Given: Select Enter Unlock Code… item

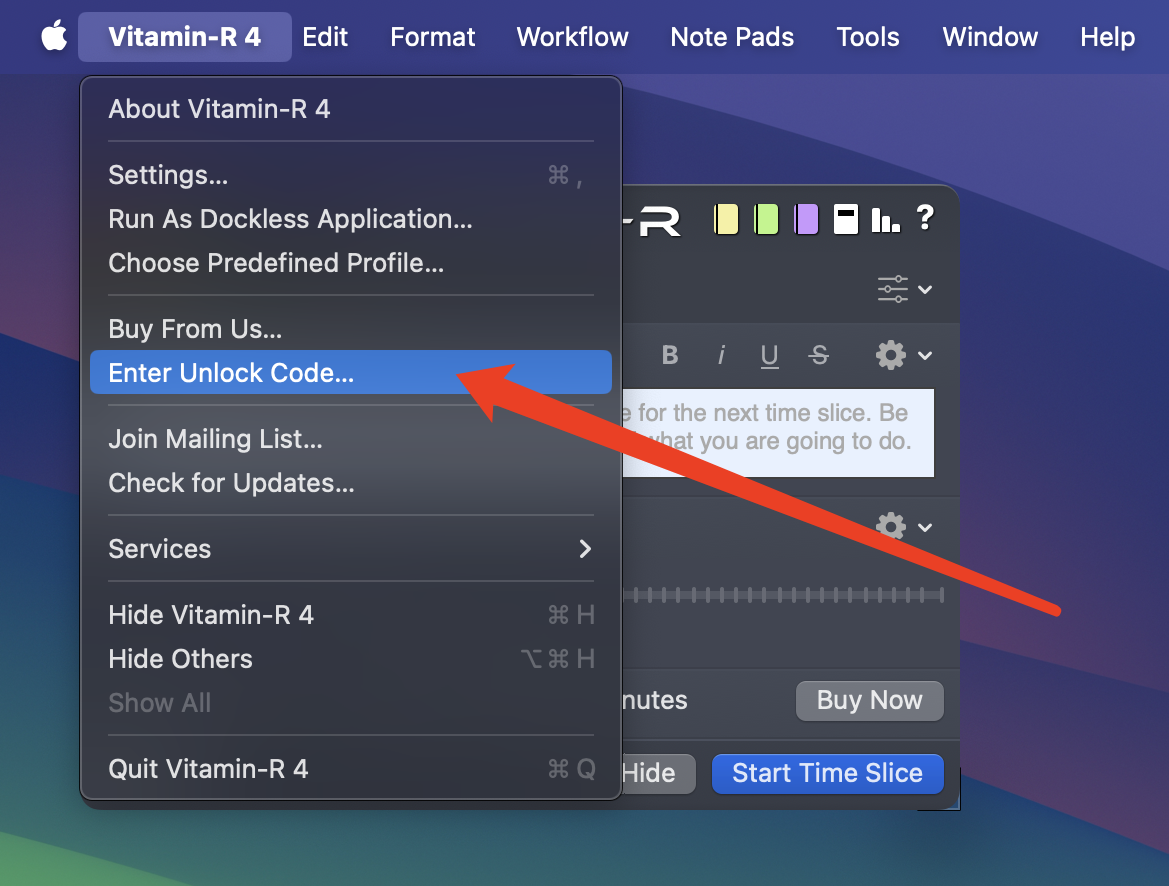Looking at the screenshot, I should [x=350, y=372].
